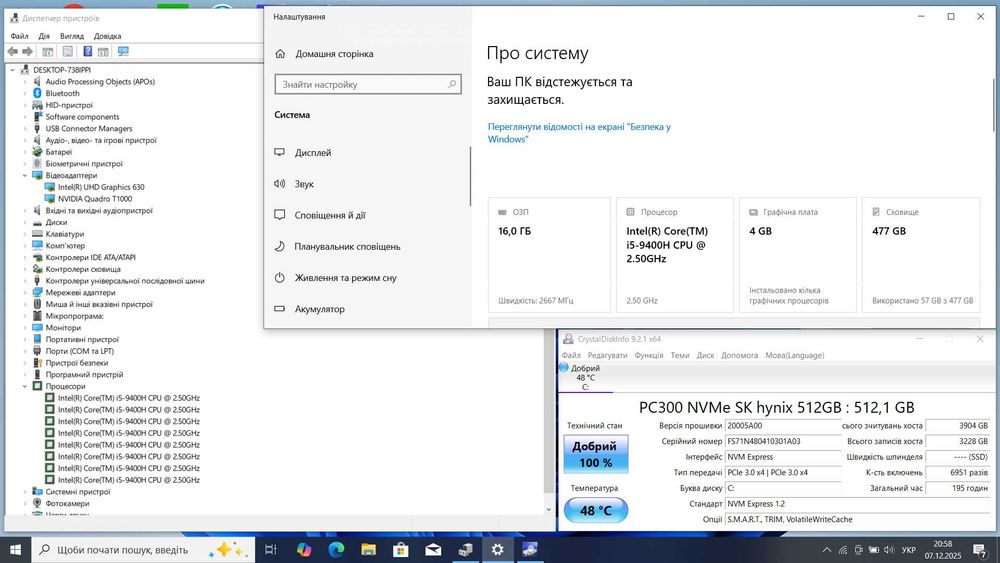Click the taskbar search box
1000x563 pixels.
[x=143, y=550]
